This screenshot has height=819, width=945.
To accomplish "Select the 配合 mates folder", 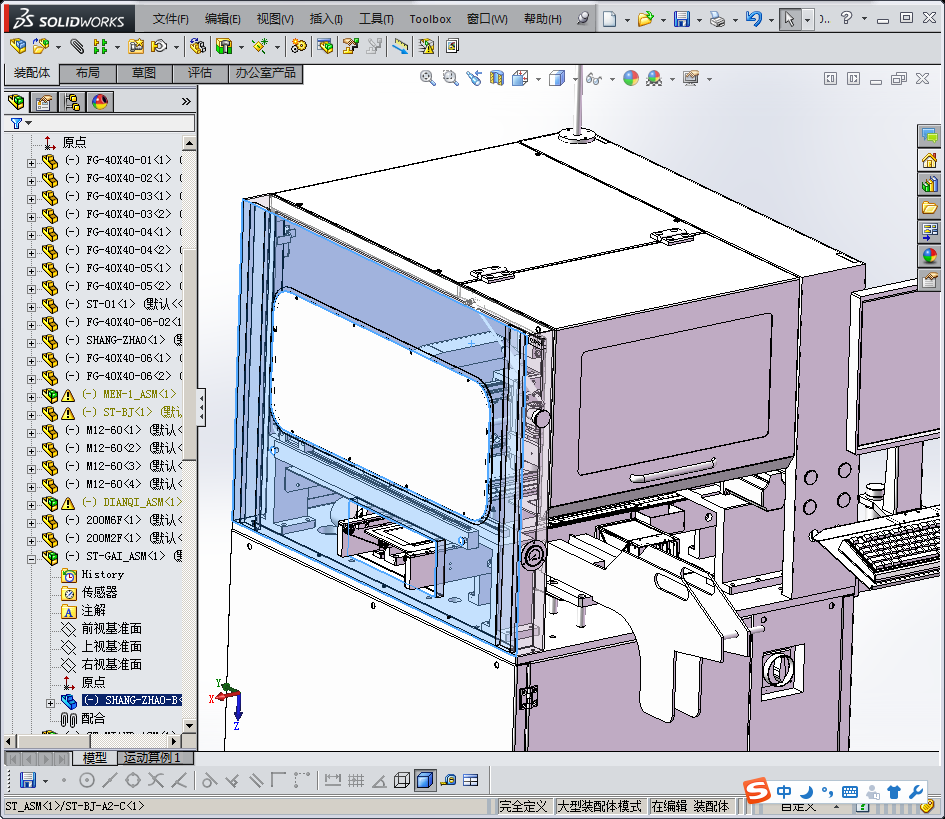I will click(x=93, y=718).
